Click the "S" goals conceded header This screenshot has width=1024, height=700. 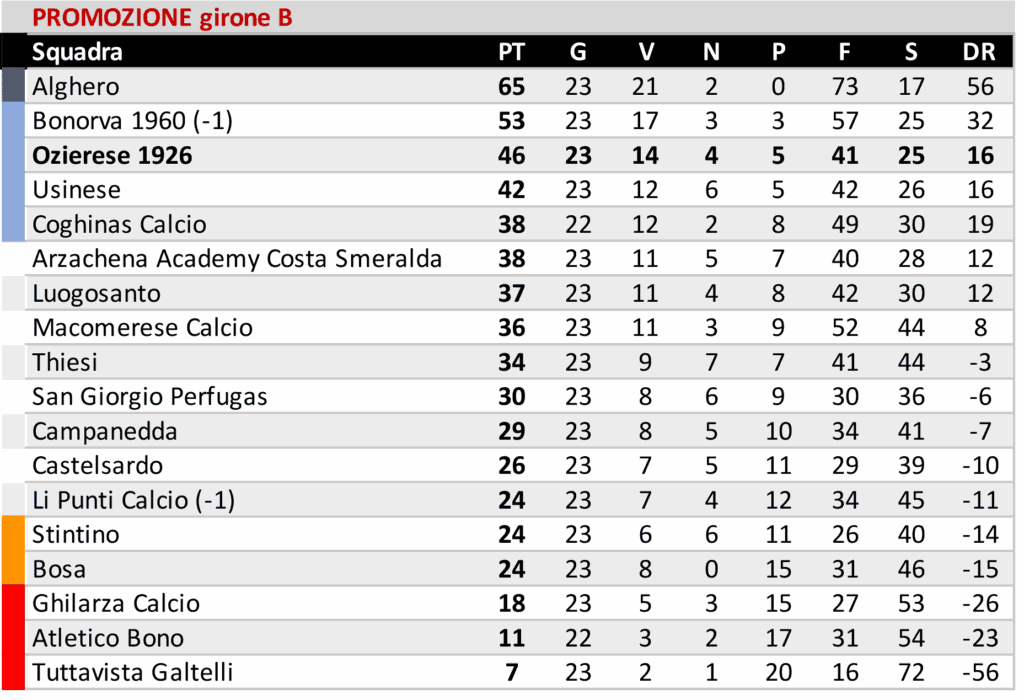[x=911, y=52]
